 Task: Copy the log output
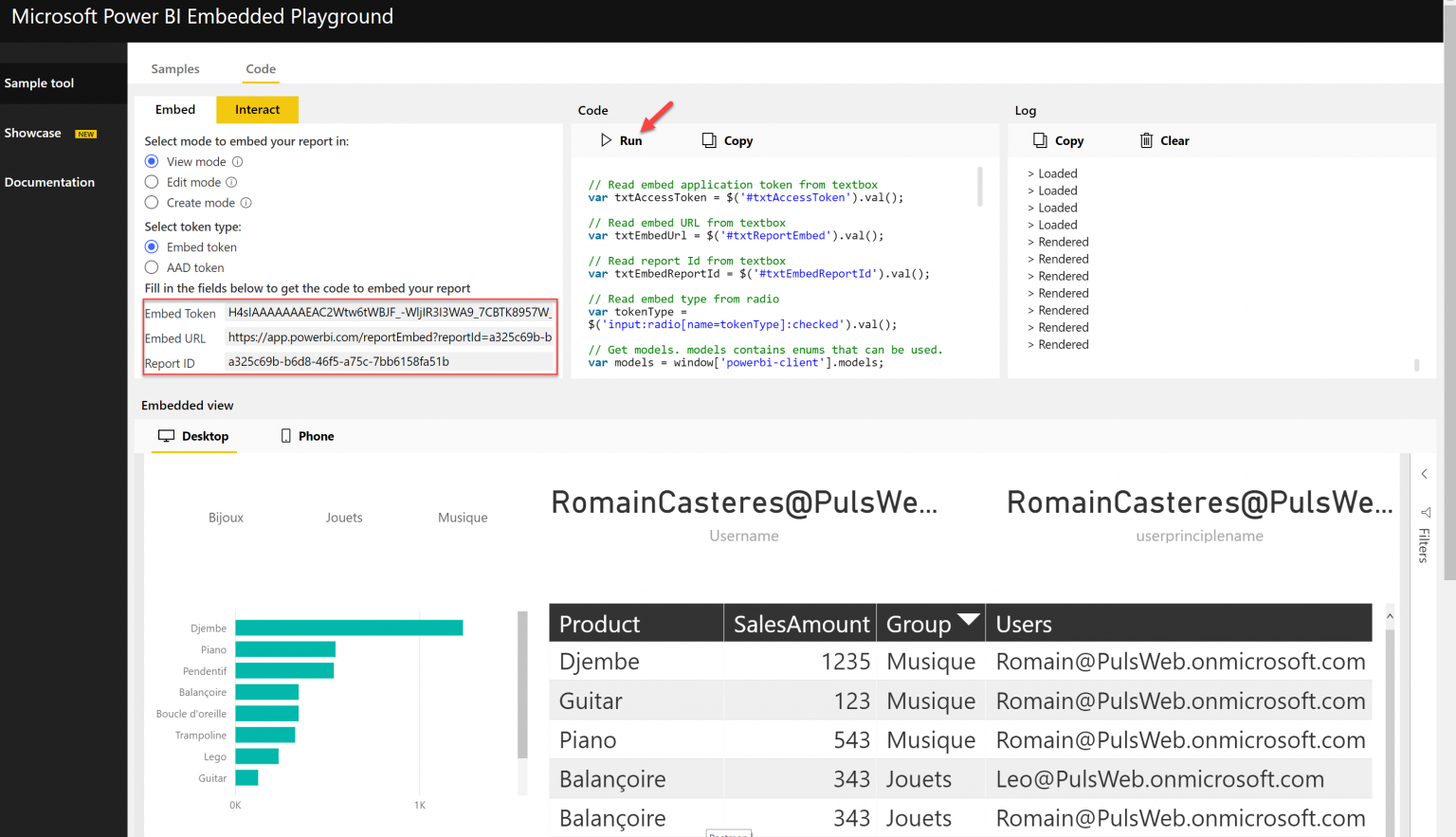point(1059,140)
